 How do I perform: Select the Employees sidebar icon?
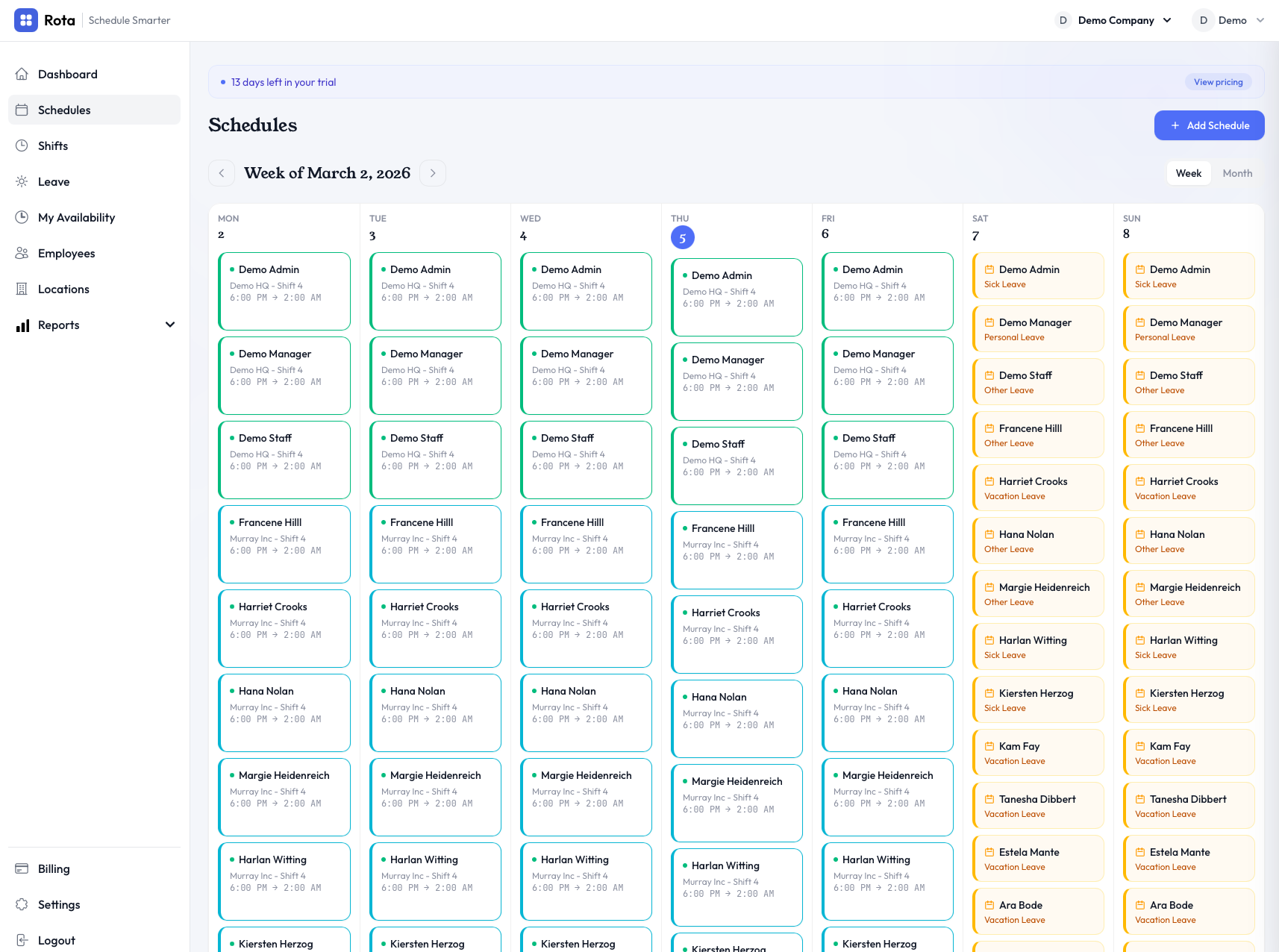(22, 253)
